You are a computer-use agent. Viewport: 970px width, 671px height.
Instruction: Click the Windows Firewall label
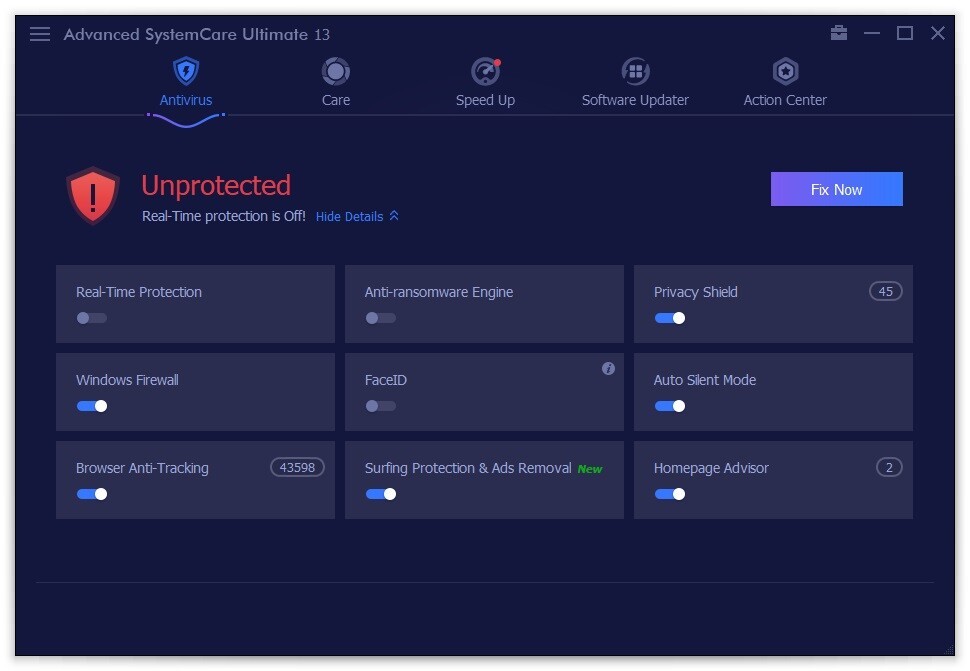click(127, 380)
